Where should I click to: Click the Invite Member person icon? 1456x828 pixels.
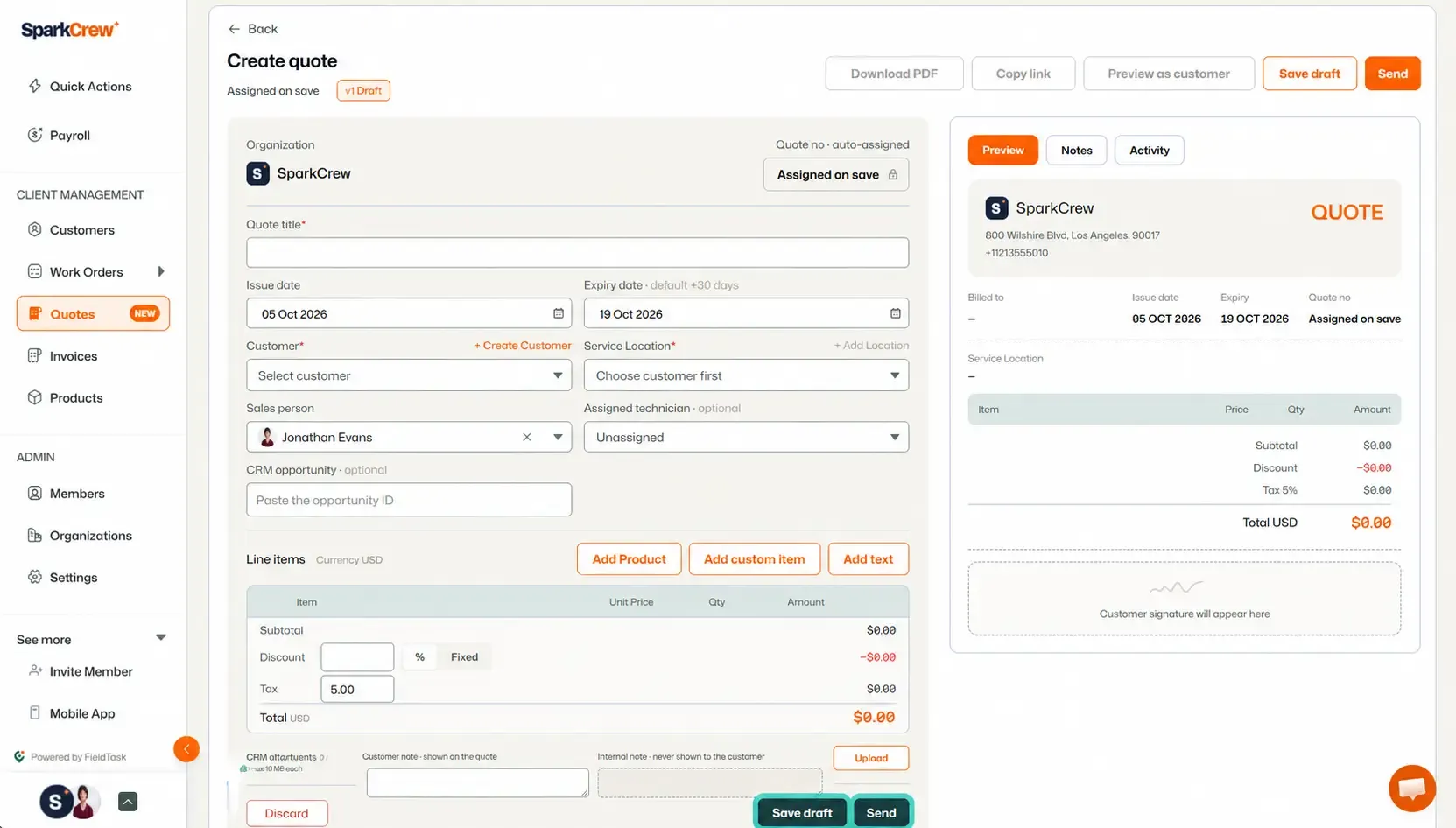(35, 670)
